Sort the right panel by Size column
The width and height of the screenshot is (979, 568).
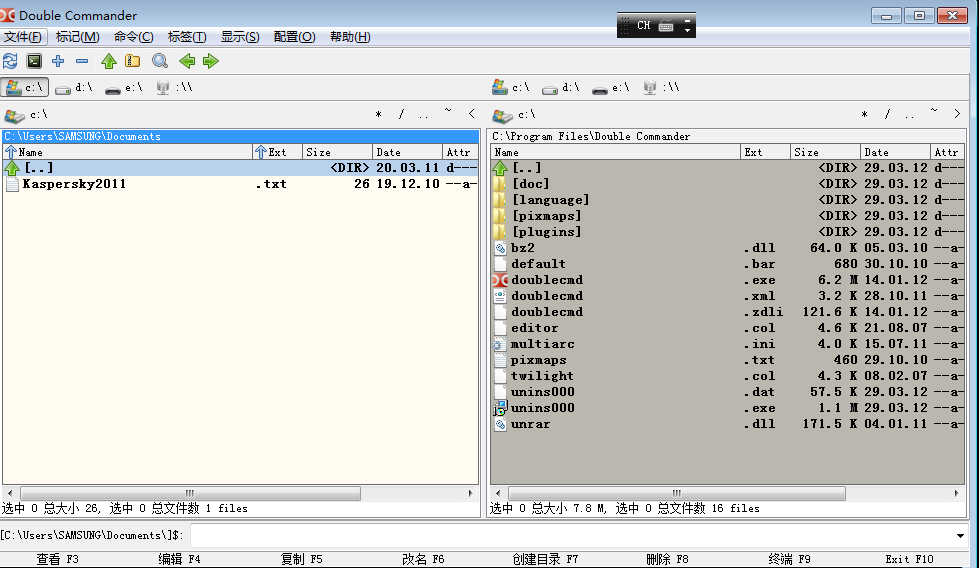825,152
